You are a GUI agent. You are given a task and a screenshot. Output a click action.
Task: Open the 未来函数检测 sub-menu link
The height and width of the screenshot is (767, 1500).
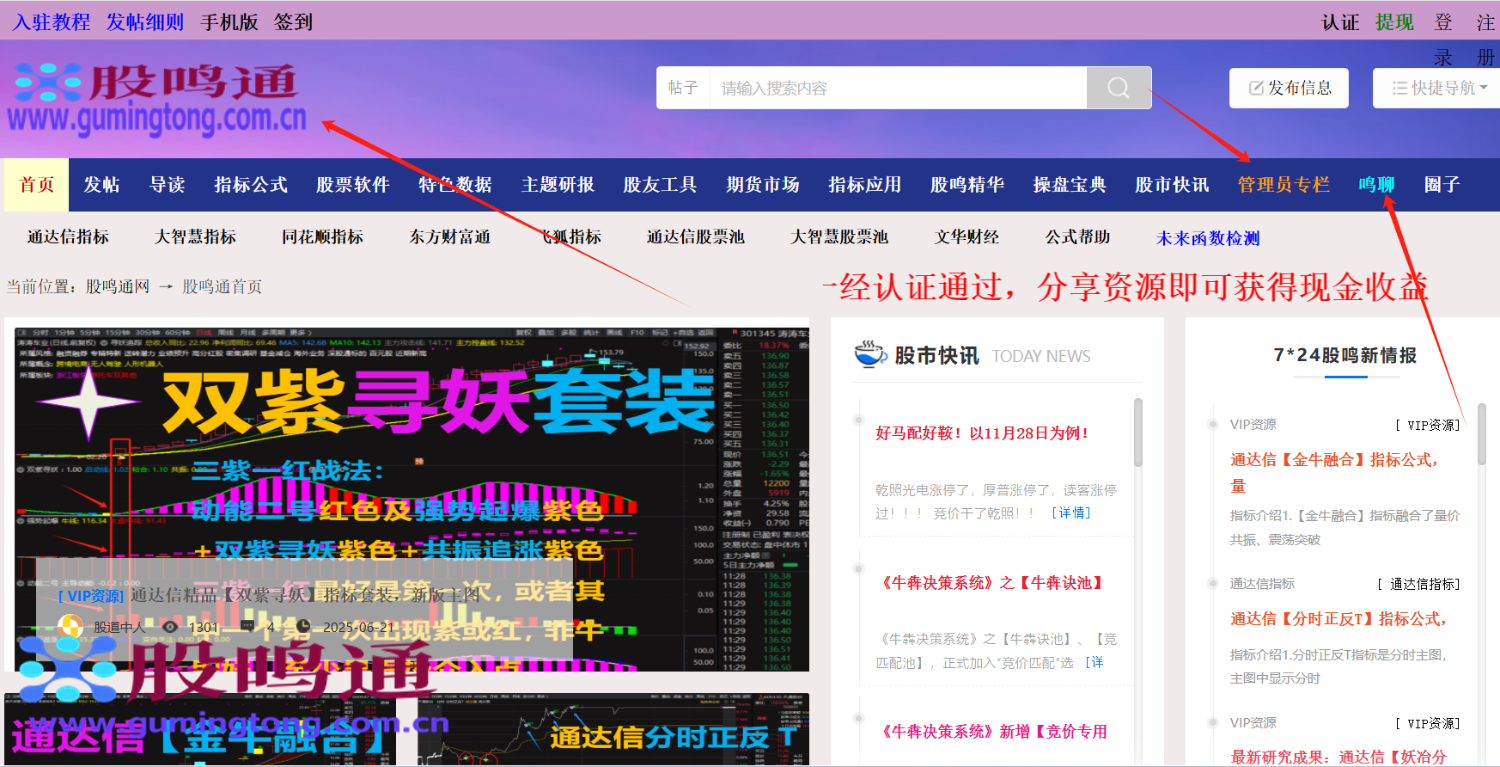1206,237
